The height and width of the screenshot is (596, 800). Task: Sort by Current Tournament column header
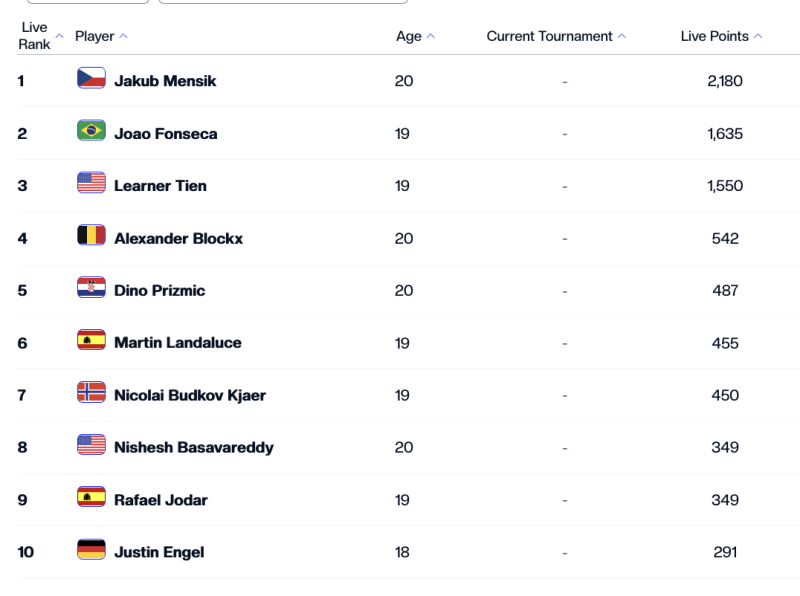point(549,36)
